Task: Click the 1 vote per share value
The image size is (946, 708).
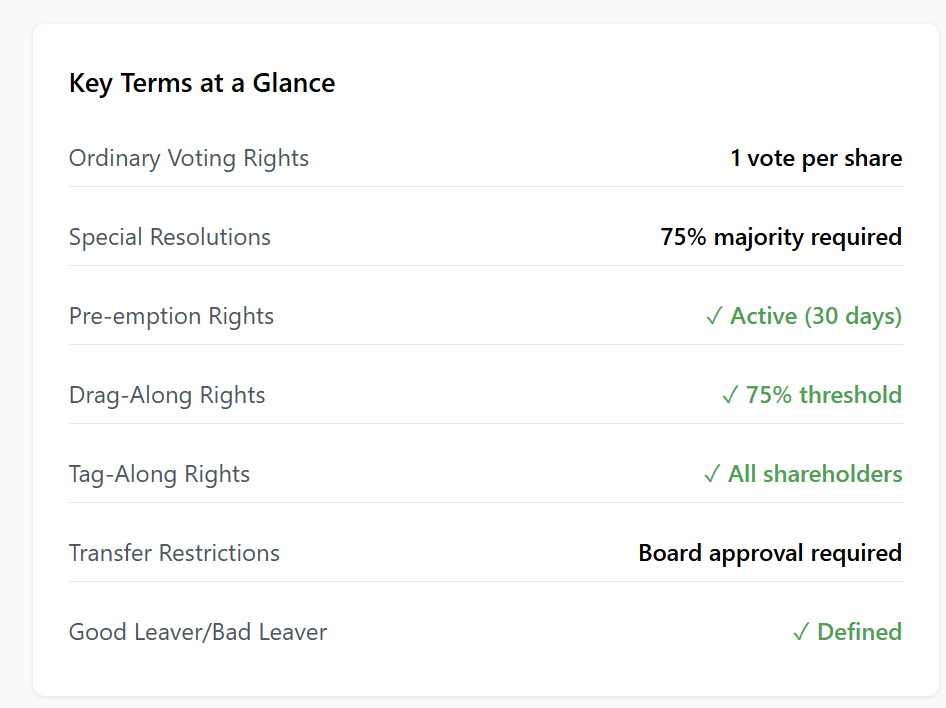Action: coord(816,158)
